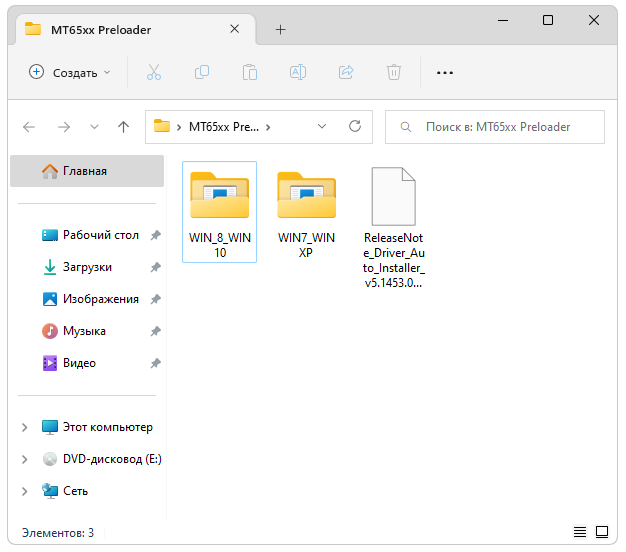Open Изображения in sidebar
Screen dimensions: 626x552
click(91, 299)
